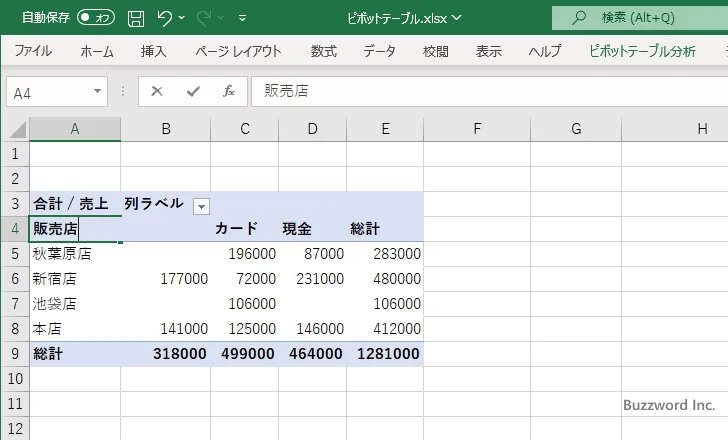Viewport: 728px width, 440px height.
Task: Click the 池袋店 row label
Action: click(x=75, y=304)
